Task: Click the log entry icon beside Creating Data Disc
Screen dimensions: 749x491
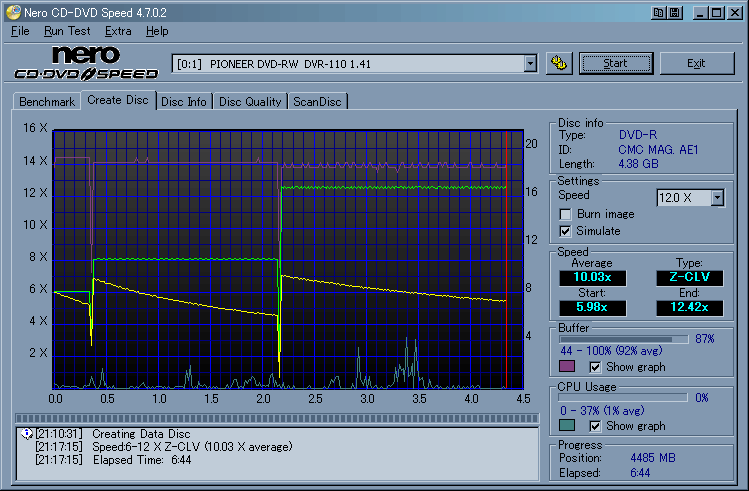Action: pos(26,434)
